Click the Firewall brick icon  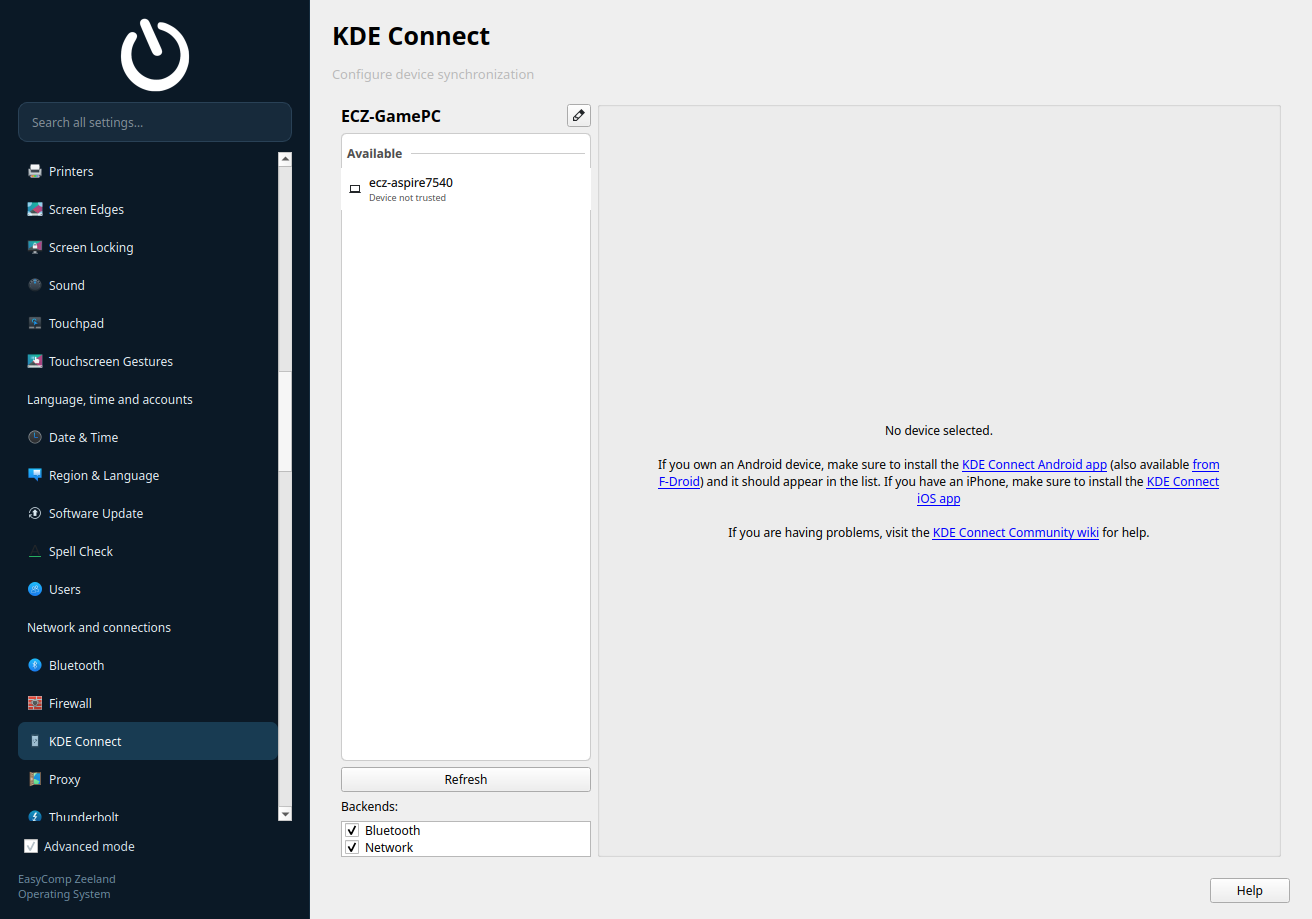point(35,703)
